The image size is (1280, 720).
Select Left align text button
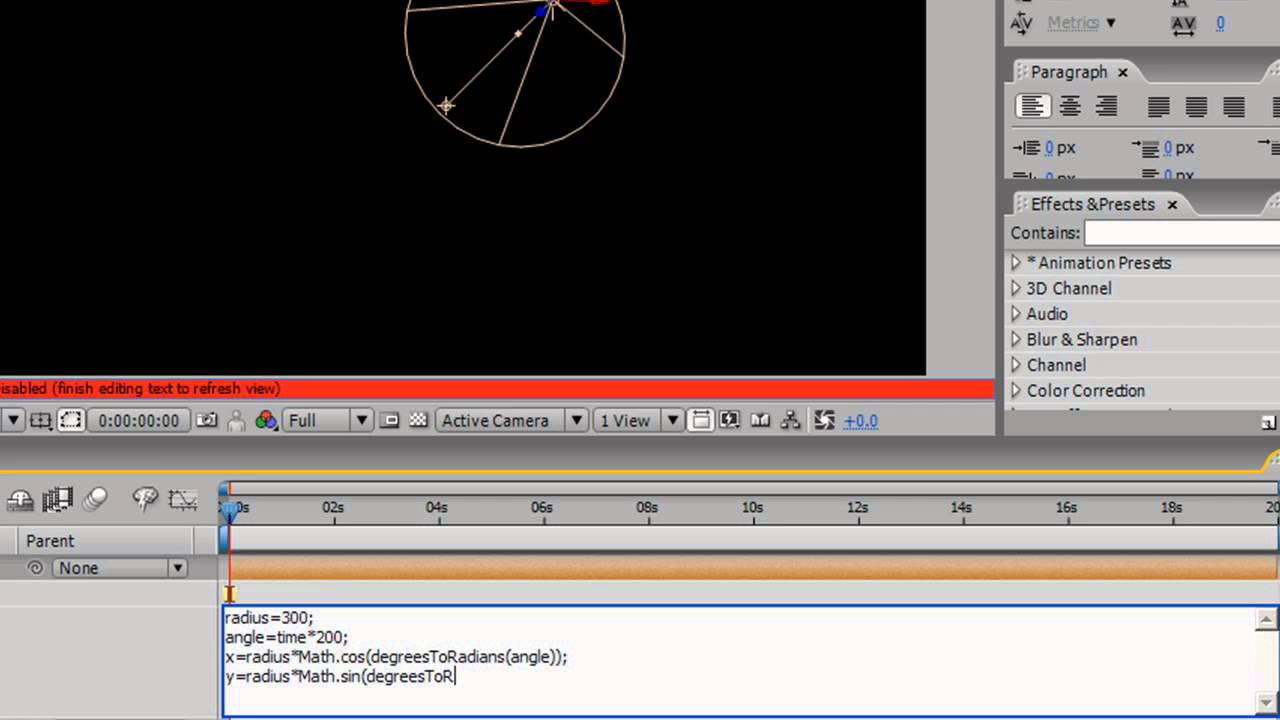click(x=1033, y=106)
